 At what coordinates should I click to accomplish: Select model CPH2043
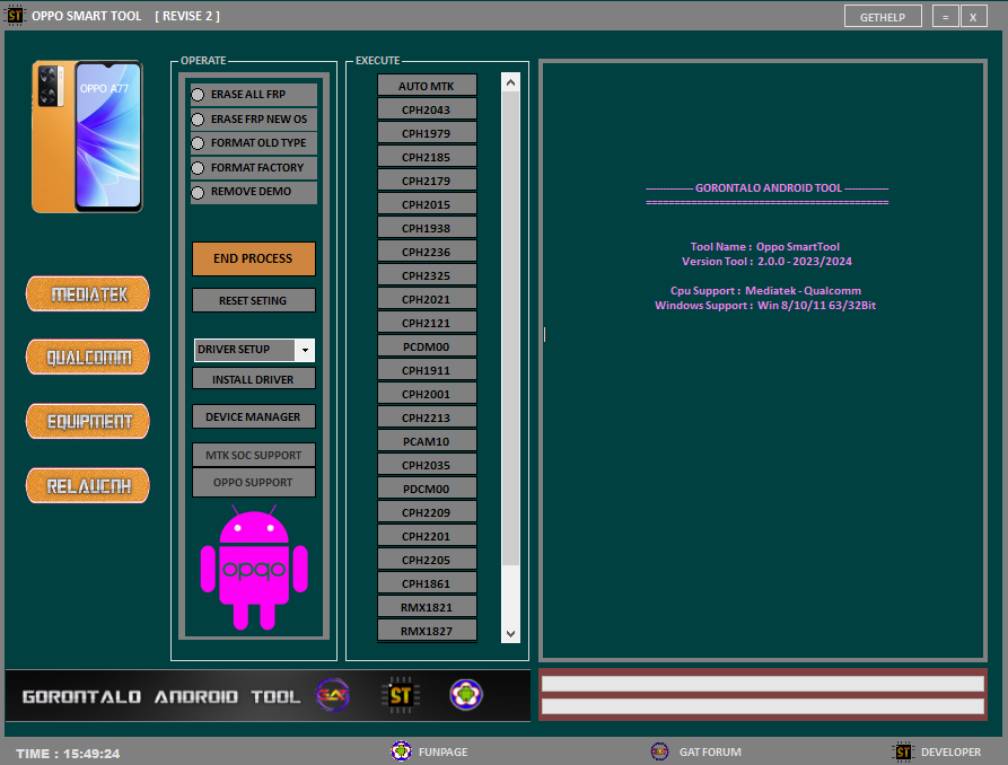coord(427,109)
